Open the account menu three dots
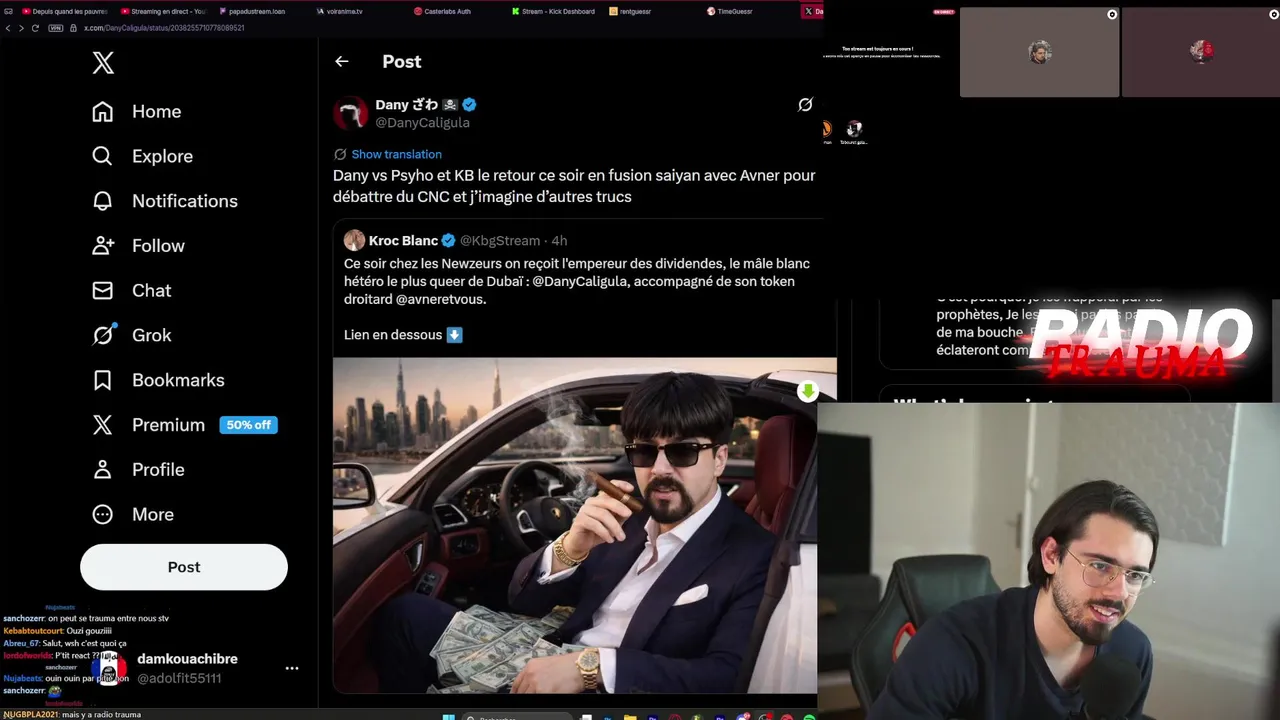Image resolution: width=1280 pixels, height=720 pixels. coord(292,668)
